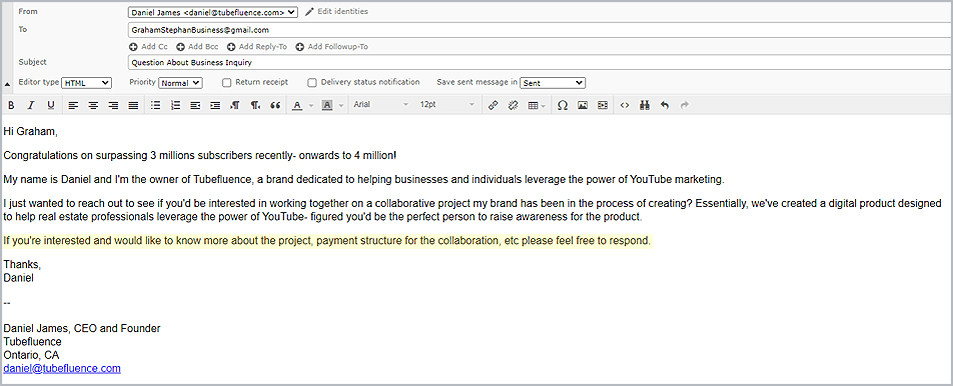Decrease indent

tap(195, 105)
